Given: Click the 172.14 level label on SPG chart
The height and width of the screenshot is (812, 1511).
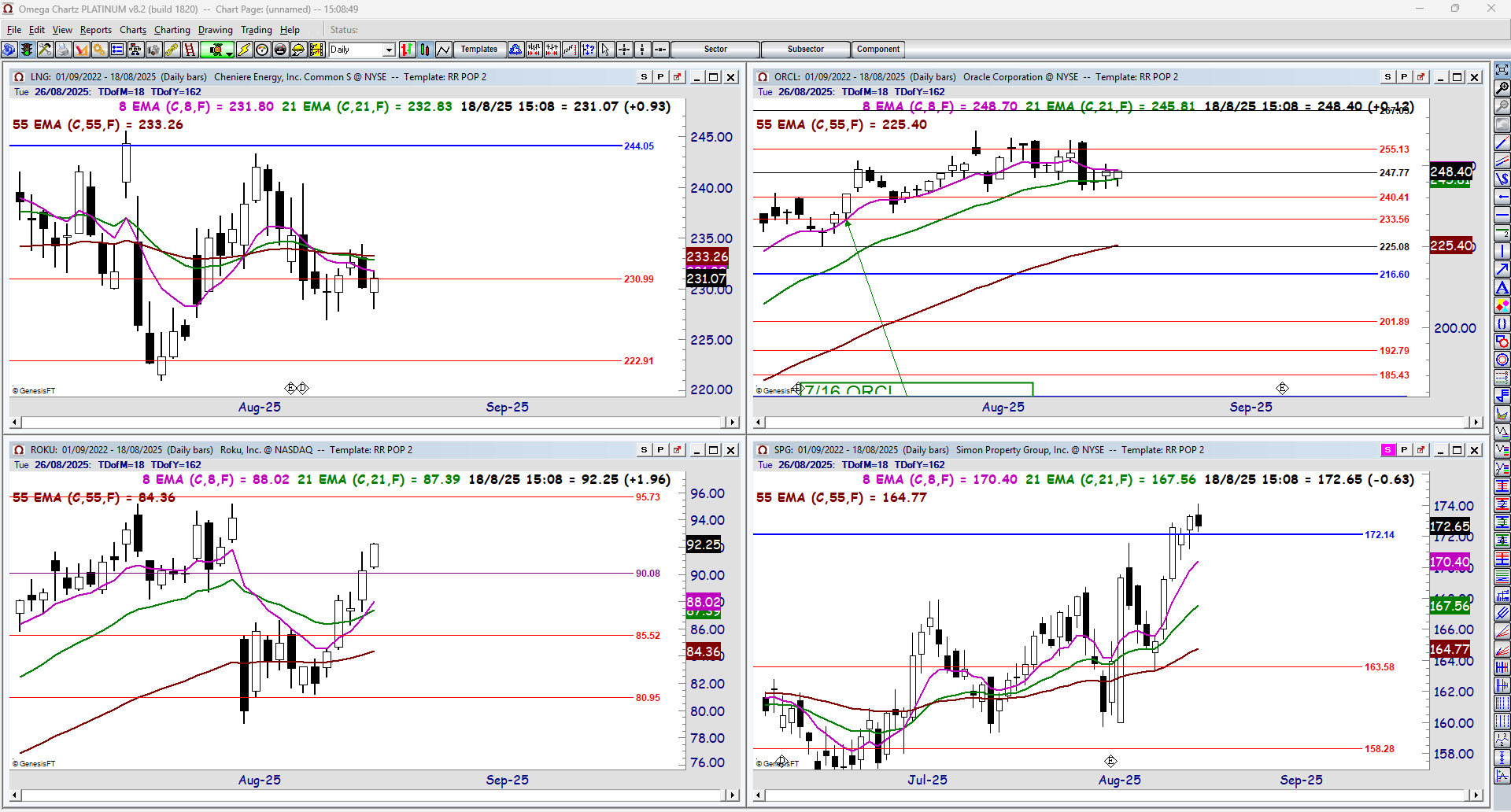Looking at the screenshot, I should (1380, 535).
